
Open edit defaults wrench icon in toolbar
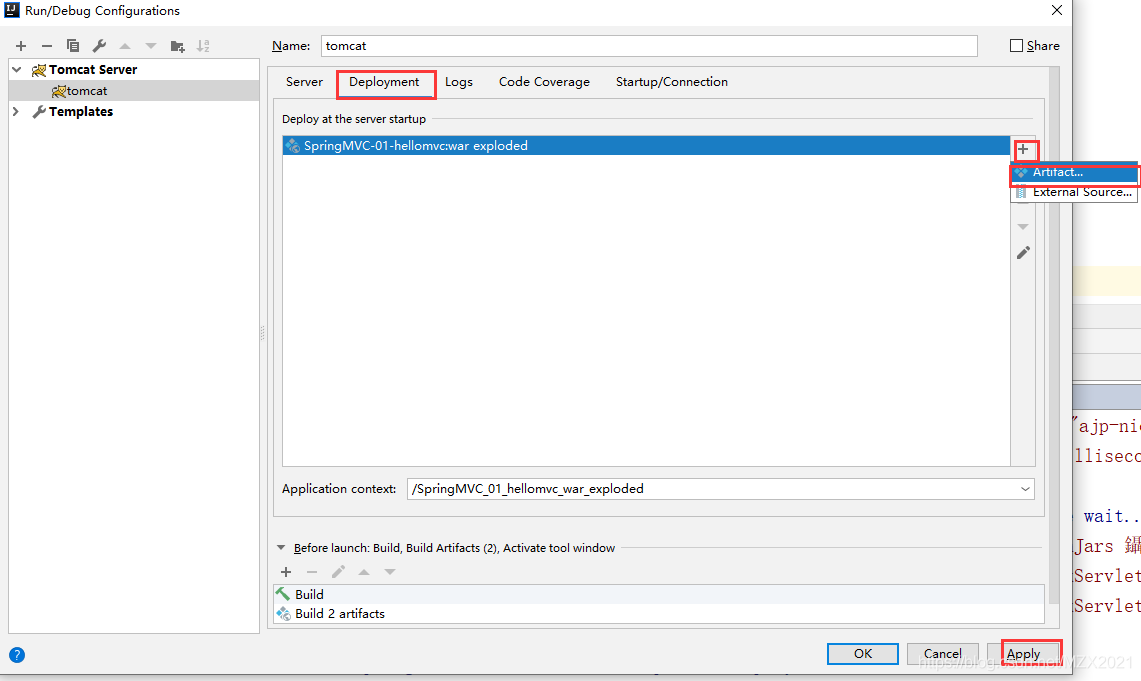(99, 46)
